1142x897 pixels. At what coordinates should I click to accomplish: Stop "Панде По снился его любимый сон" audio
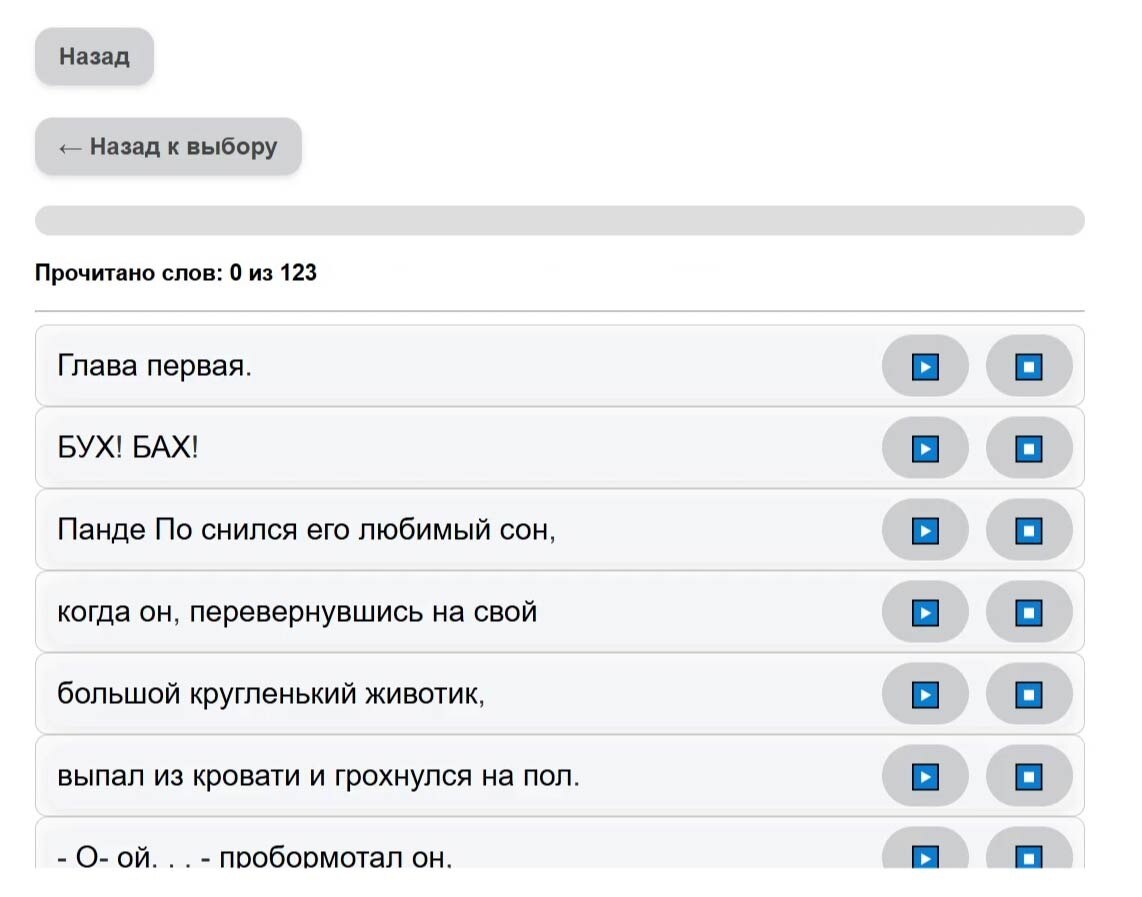(x=1029, y=530)
